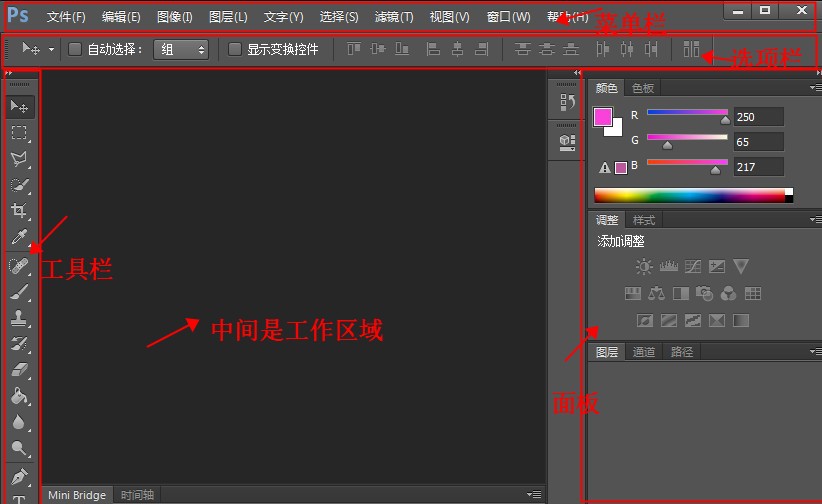This screenshot has width=822, height=504.
Task: Enable the 自动选择 checkbox
Action: pyautogui.click(x=75, y=49)
